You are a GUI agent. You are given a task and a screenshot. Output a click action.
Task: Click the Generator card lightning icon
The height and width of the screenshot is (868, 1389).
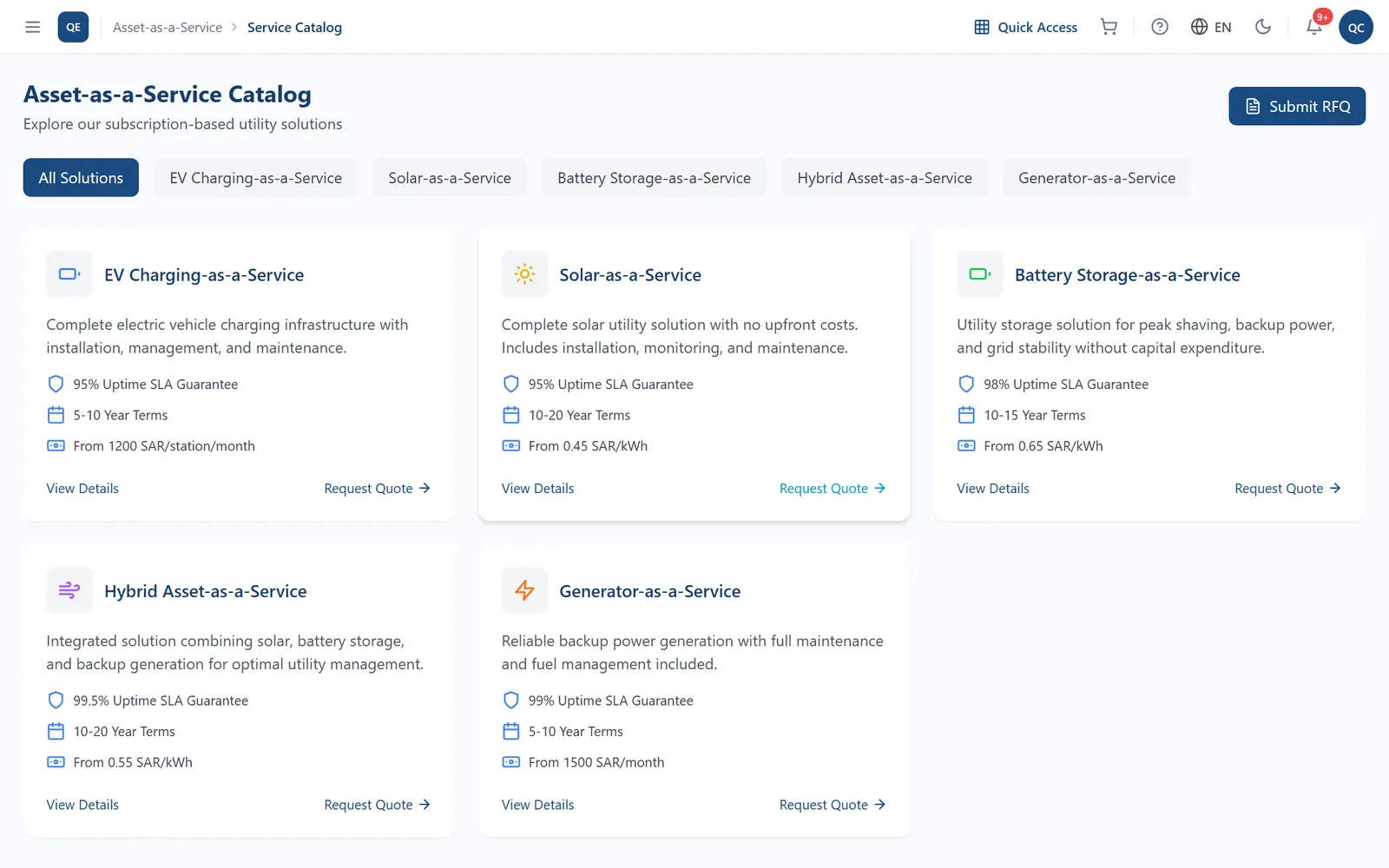tap(524, 591)
